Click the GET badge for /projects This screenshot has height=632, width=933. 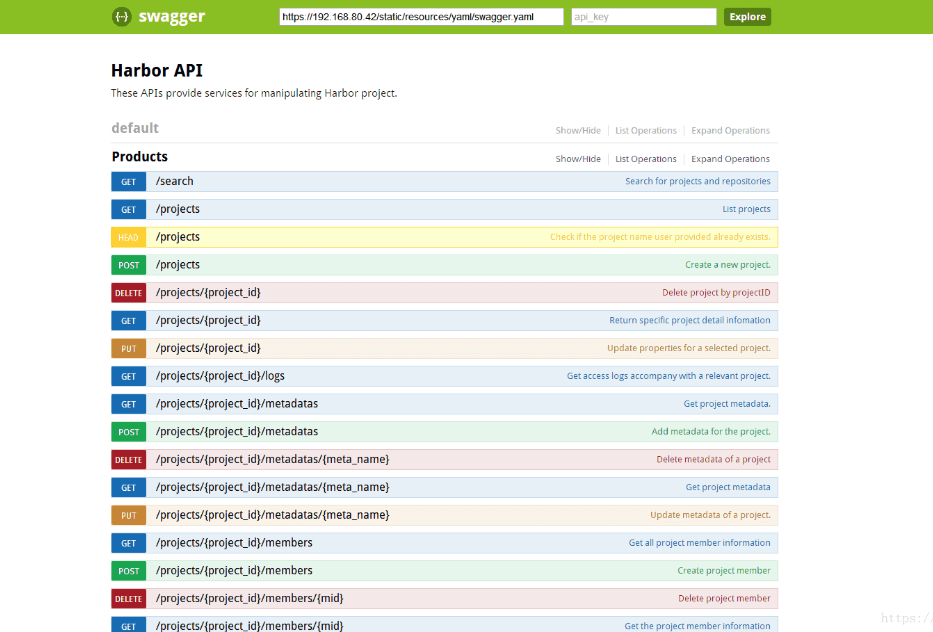pyautogui.click(x=129, y=209)
